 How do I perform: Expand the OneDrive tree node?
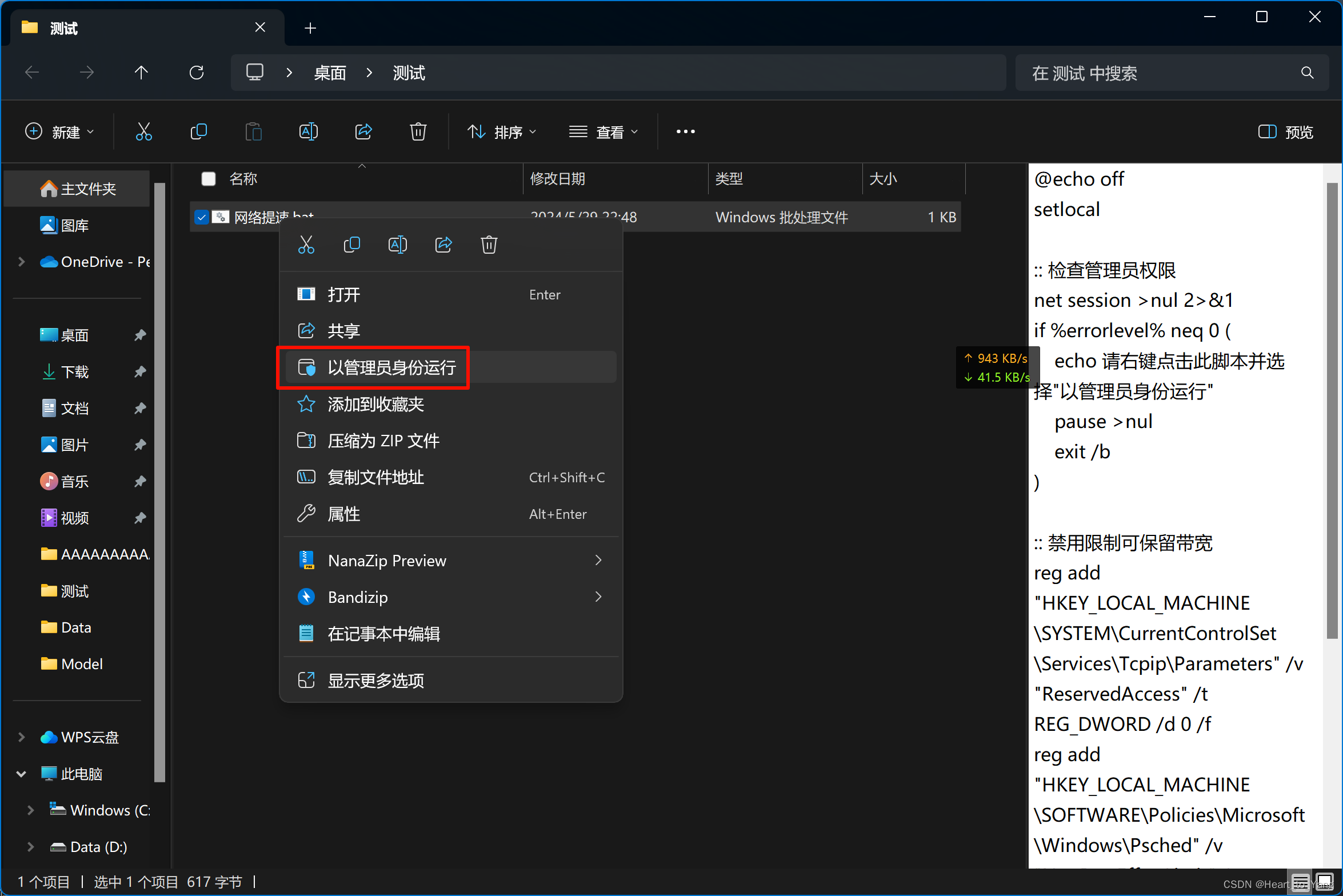point(22,262)
